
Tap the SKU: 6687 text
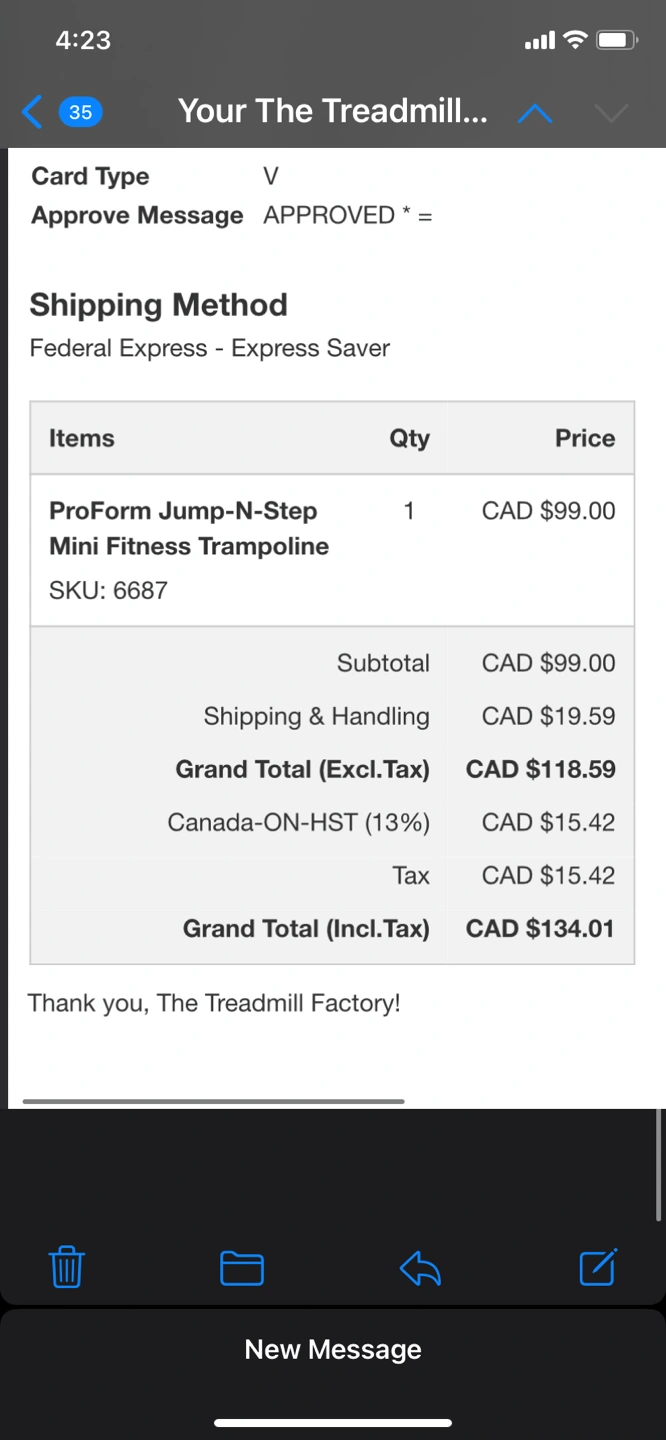[x=108, y=590]
